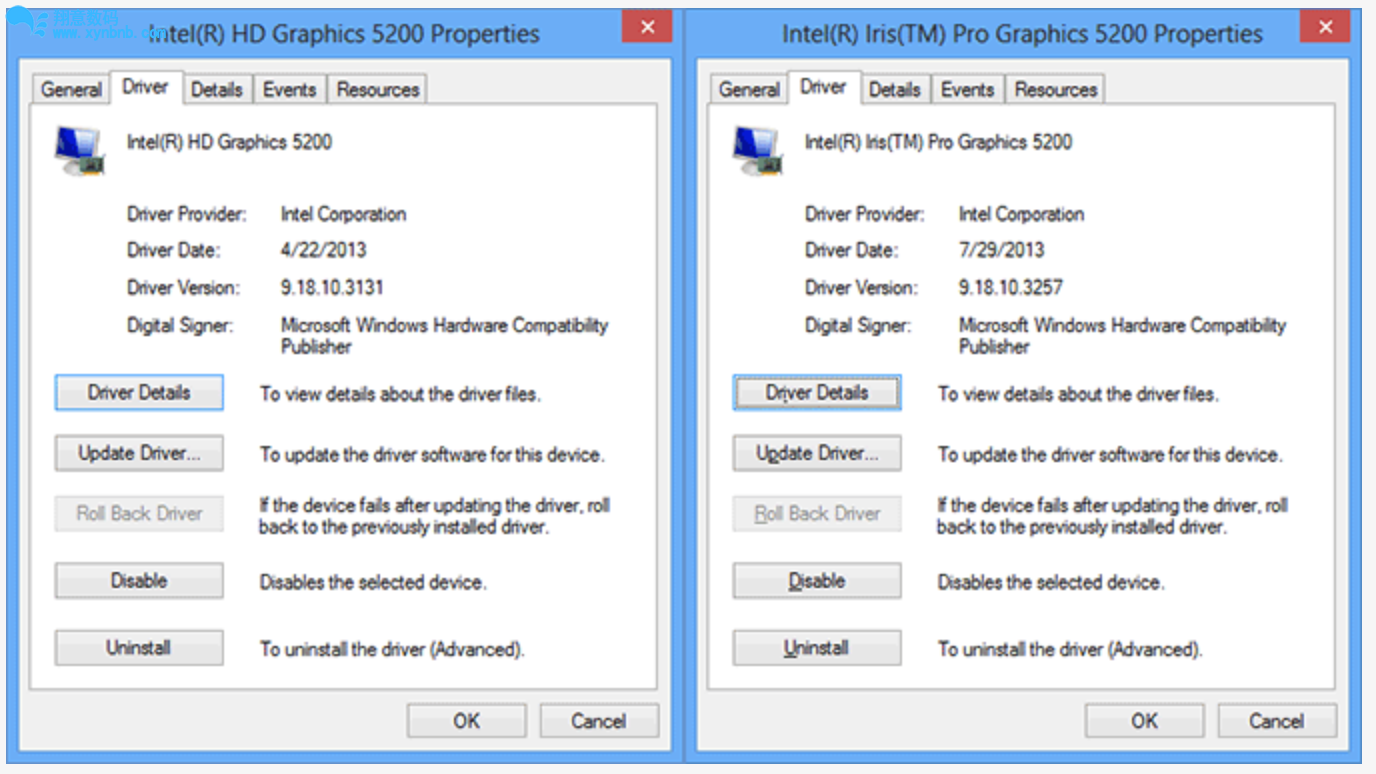Confirm with OK in HD Graphics 5200 window
The image size is (1376, 774).
(x=467, y=721)
